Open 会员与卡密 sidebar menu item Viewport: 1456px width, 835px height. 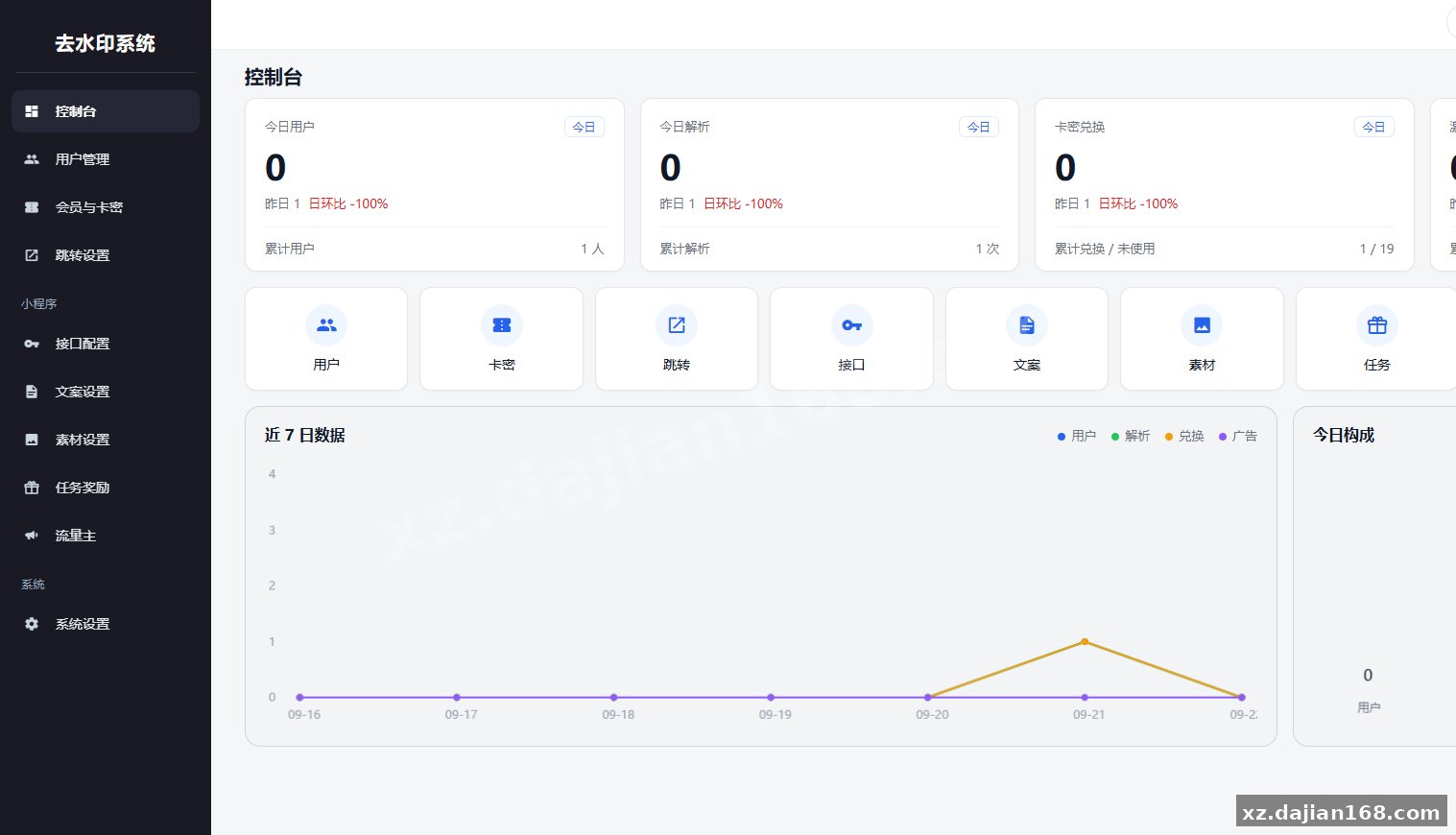click(x=106, y=207)
